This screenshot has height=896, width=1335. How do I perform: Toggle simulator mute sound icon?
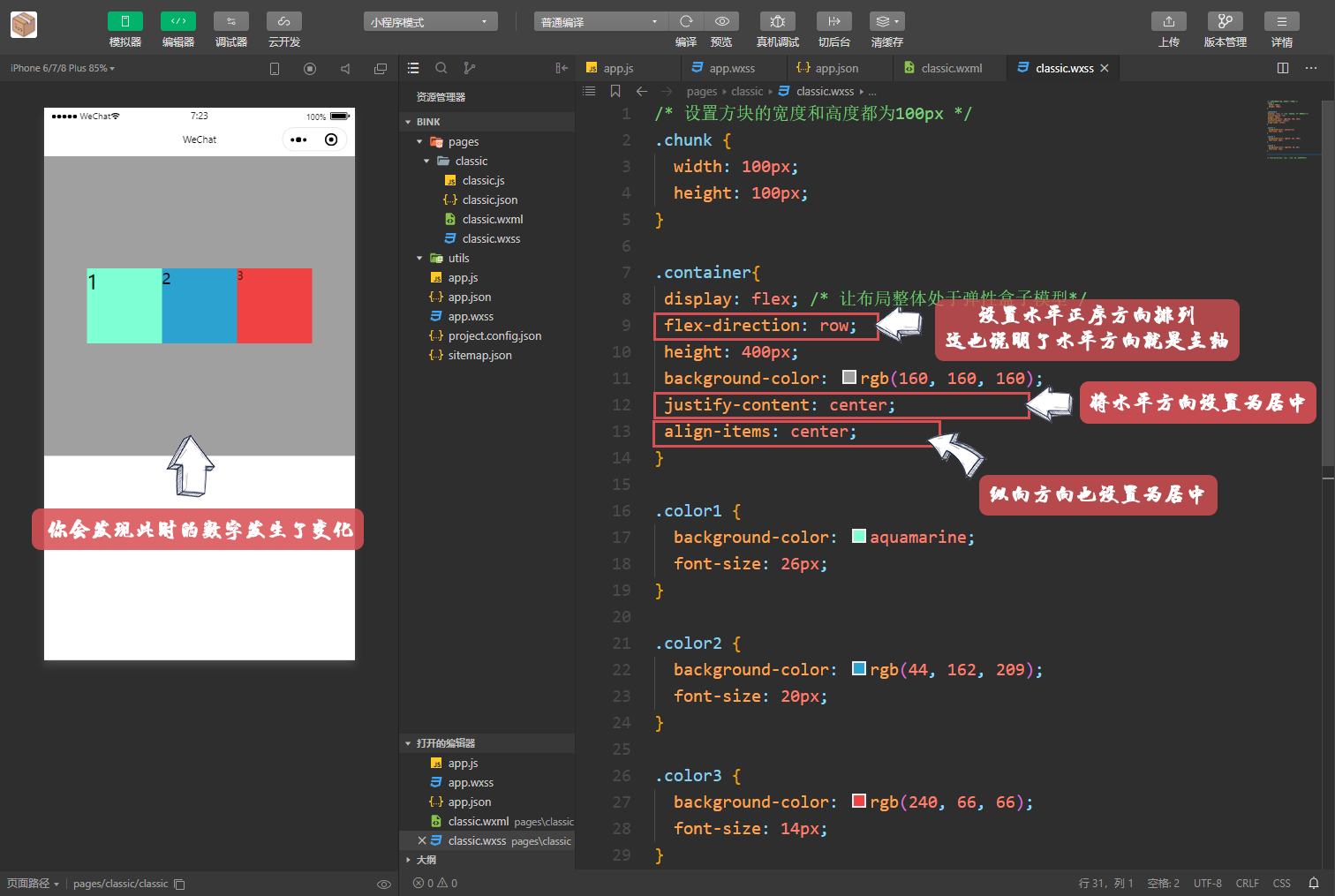345,69
